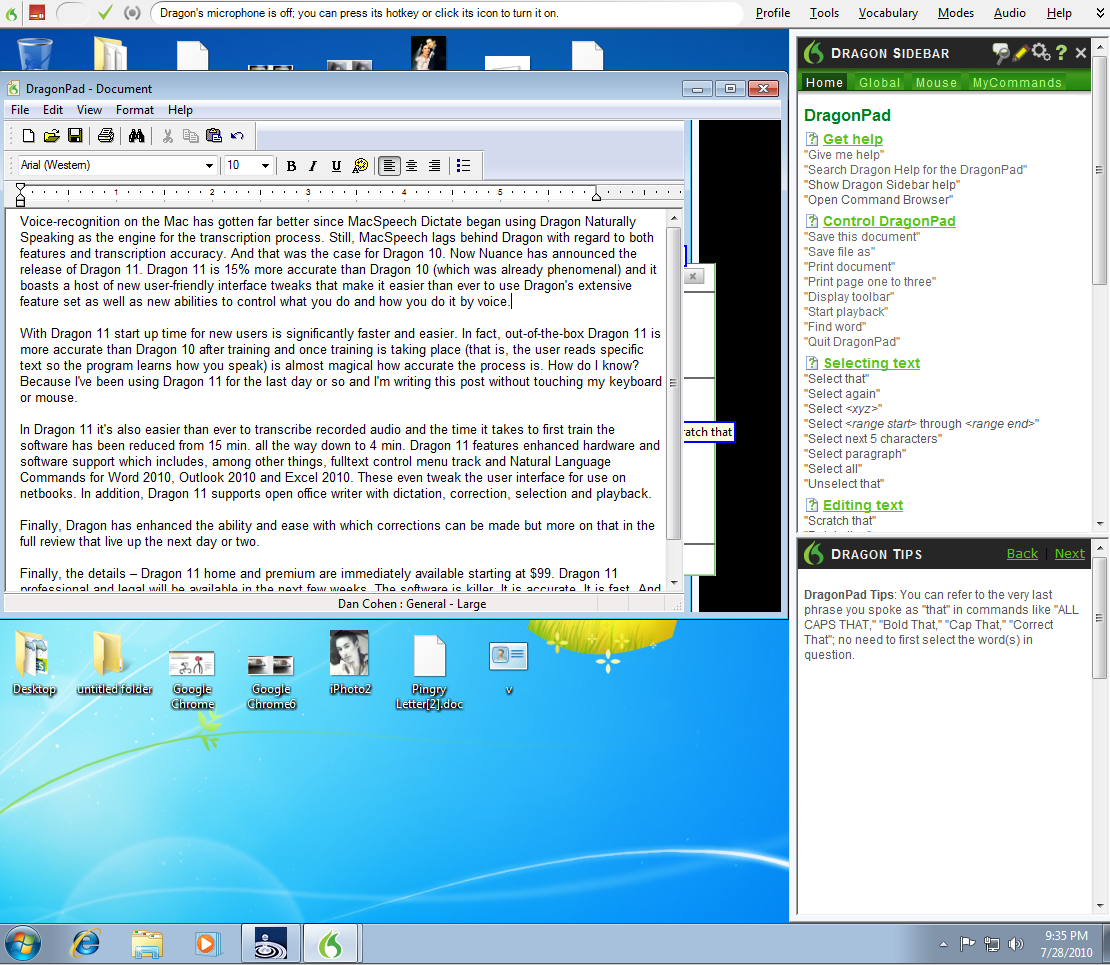Viewport: 1110px width, 965px height.
Task: Open the DragonPad File menu
Action: click(x=20, y=110)
